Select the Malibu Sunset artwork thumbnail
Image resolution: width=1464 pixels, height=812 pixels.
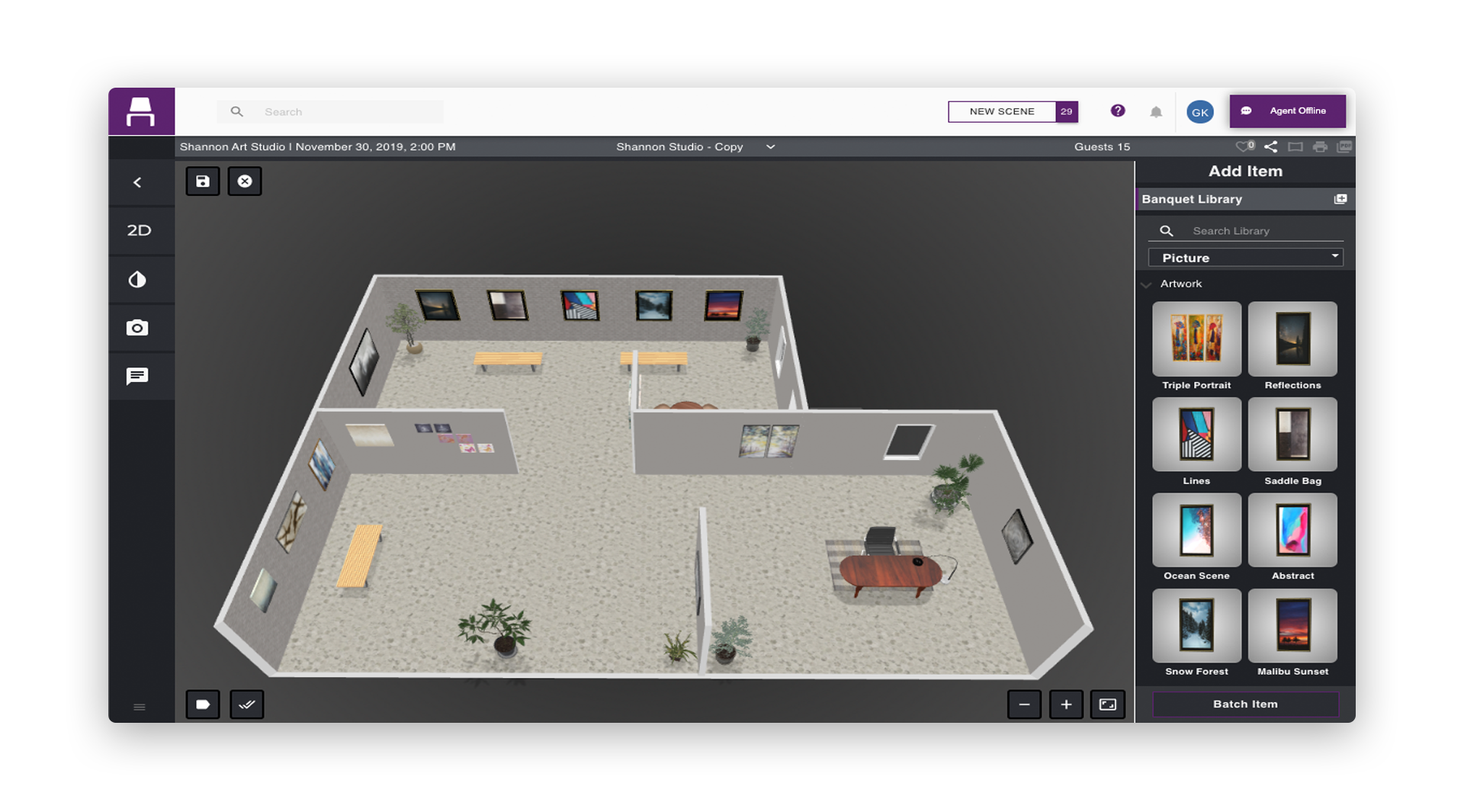click(x=1292, y=625)
